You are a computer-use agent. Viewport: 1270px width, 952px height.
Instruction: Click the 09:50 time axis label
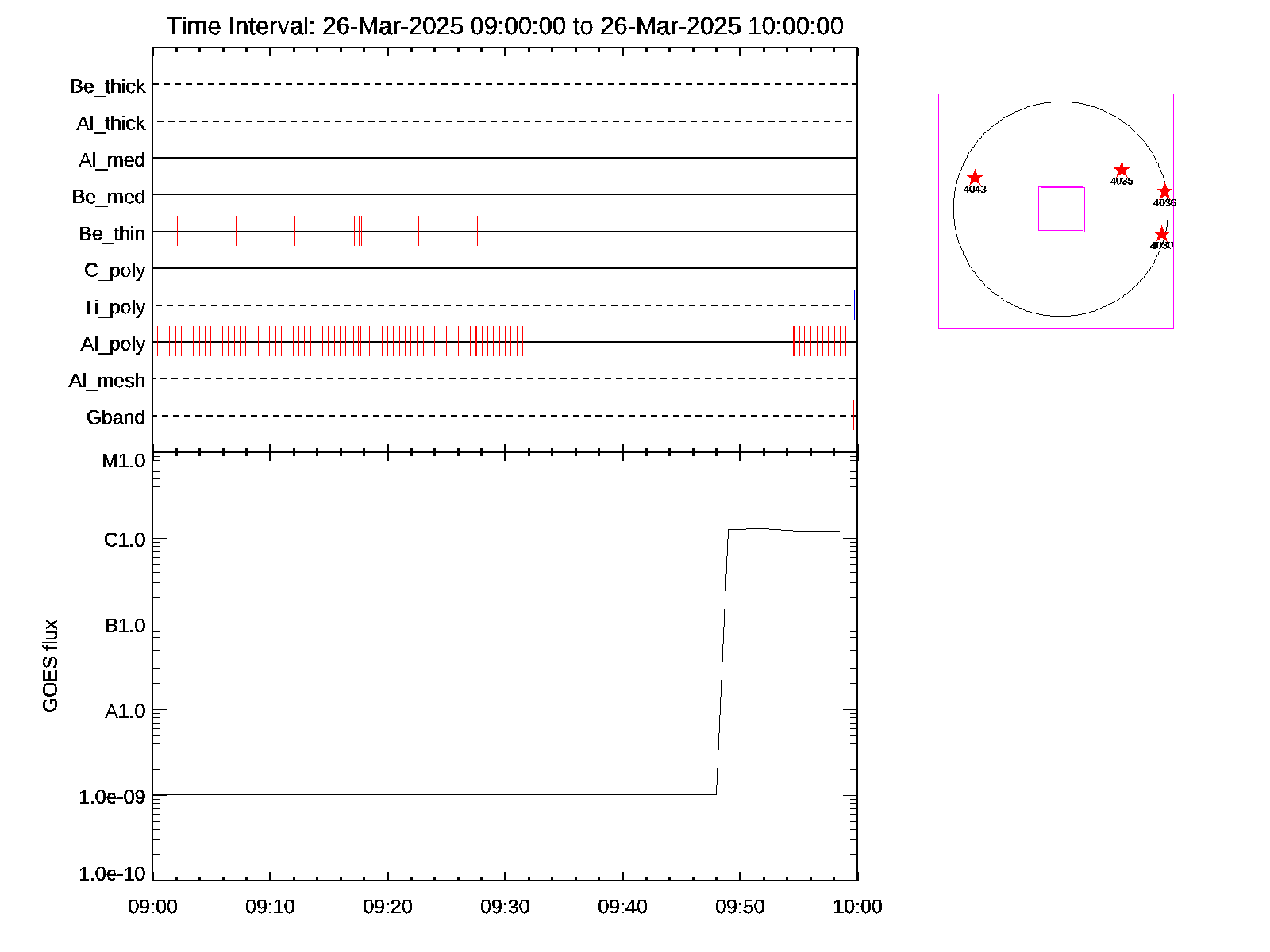740,907
